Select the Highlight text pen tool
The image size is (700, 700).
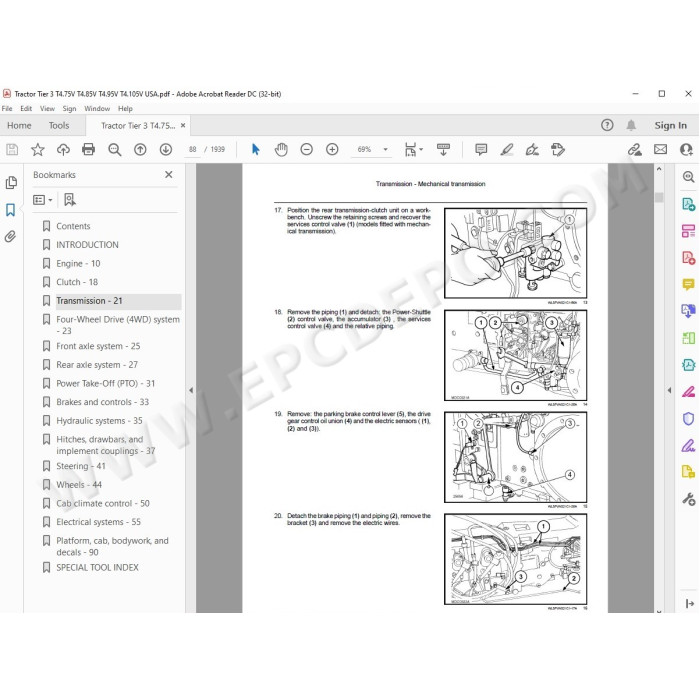tap(507, 149)
